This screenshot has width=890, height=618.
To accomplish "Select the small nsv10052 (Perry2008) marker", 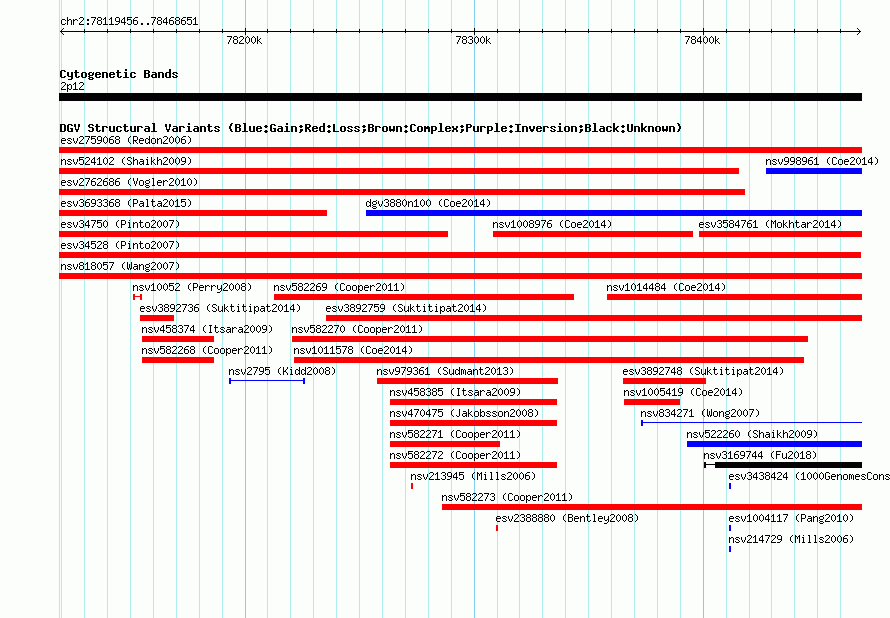I will (x=137, y=297).
